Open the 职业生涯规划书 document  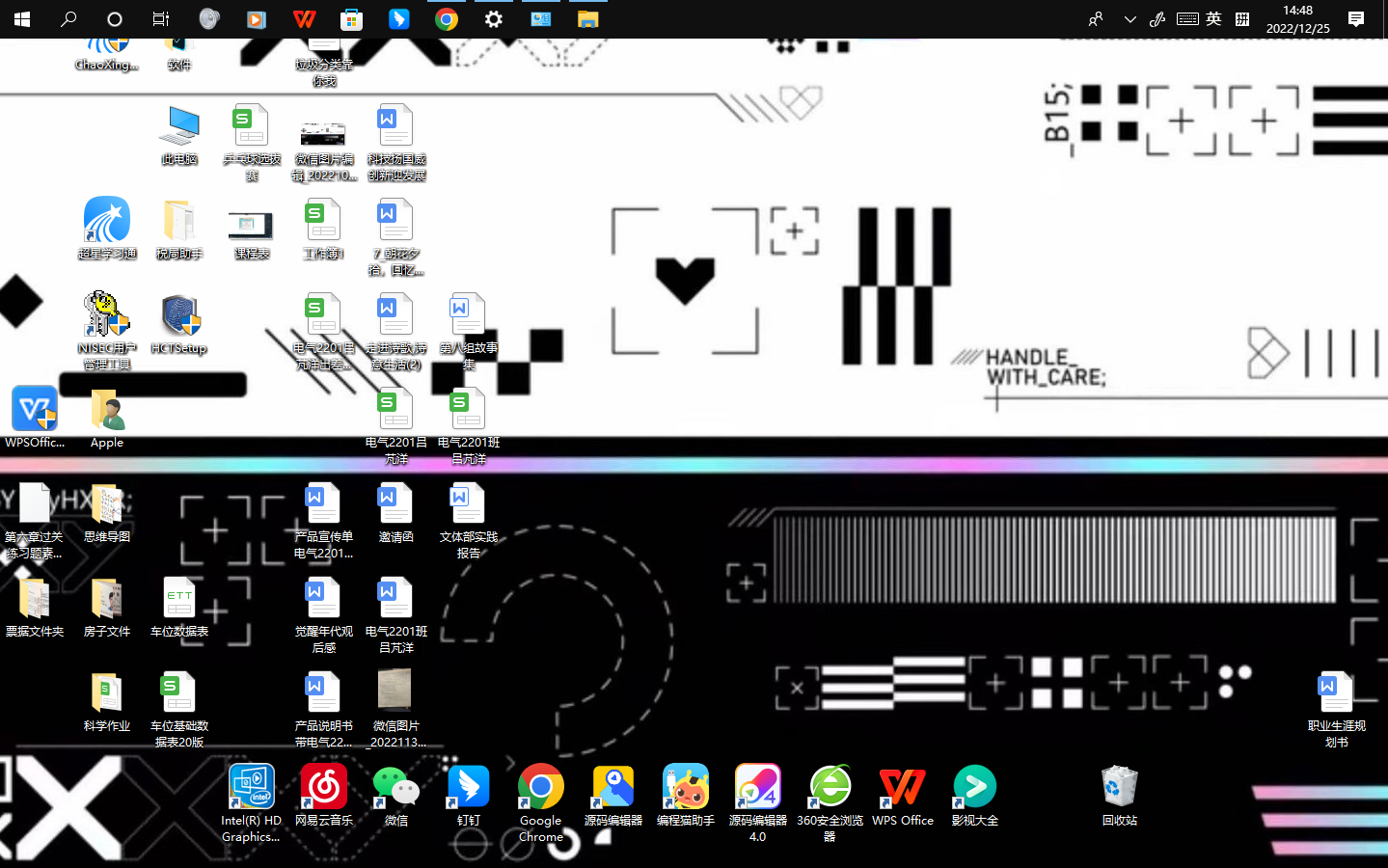1337,710
